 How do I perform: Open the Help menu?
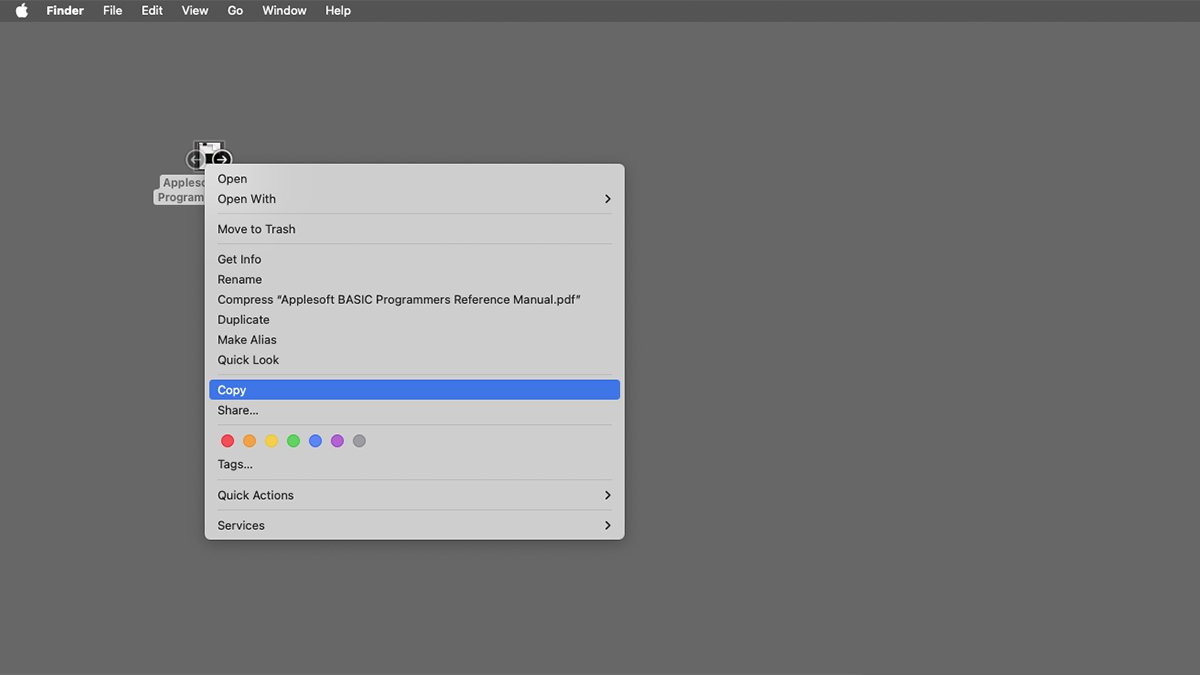(x=338, y=10)
